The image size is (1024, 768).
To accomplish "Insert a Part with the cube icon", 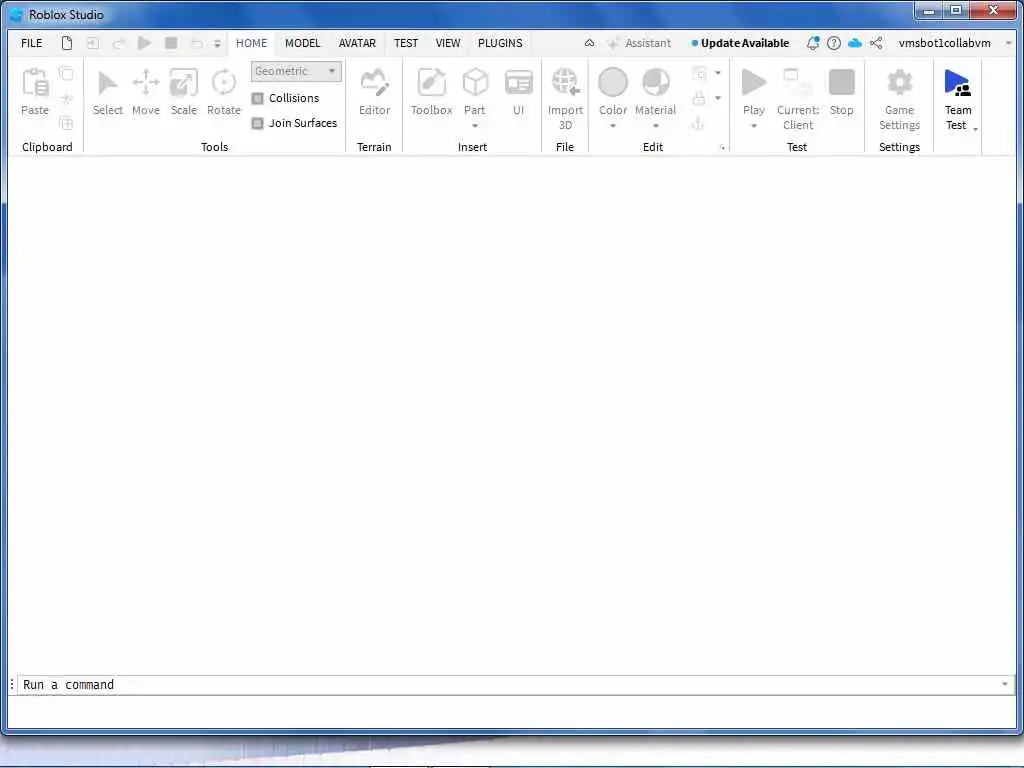I will coord(475,82).
